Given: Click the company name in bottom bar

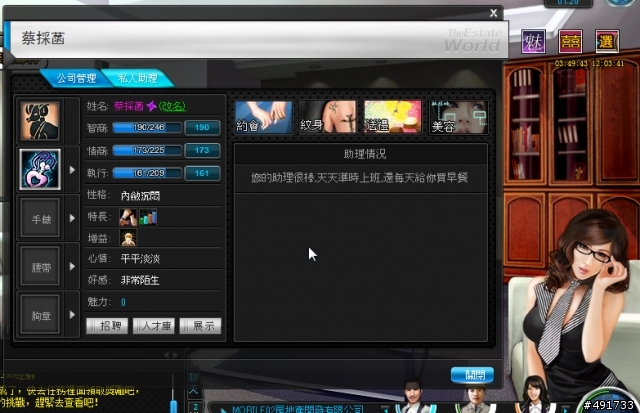Looking at the screenshot, I should coord(298,409).
